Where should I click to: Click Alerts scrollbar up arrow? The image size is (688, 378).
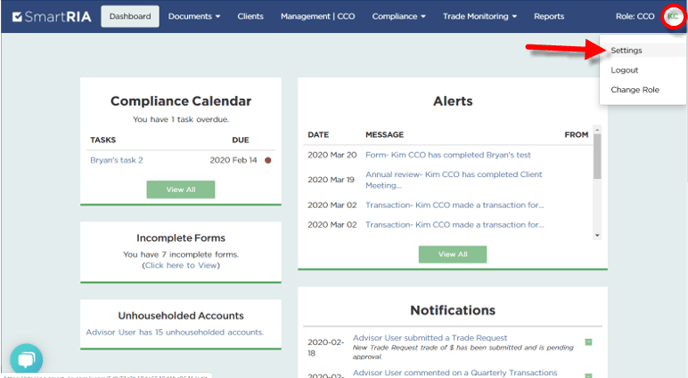[x=597, y=130]
